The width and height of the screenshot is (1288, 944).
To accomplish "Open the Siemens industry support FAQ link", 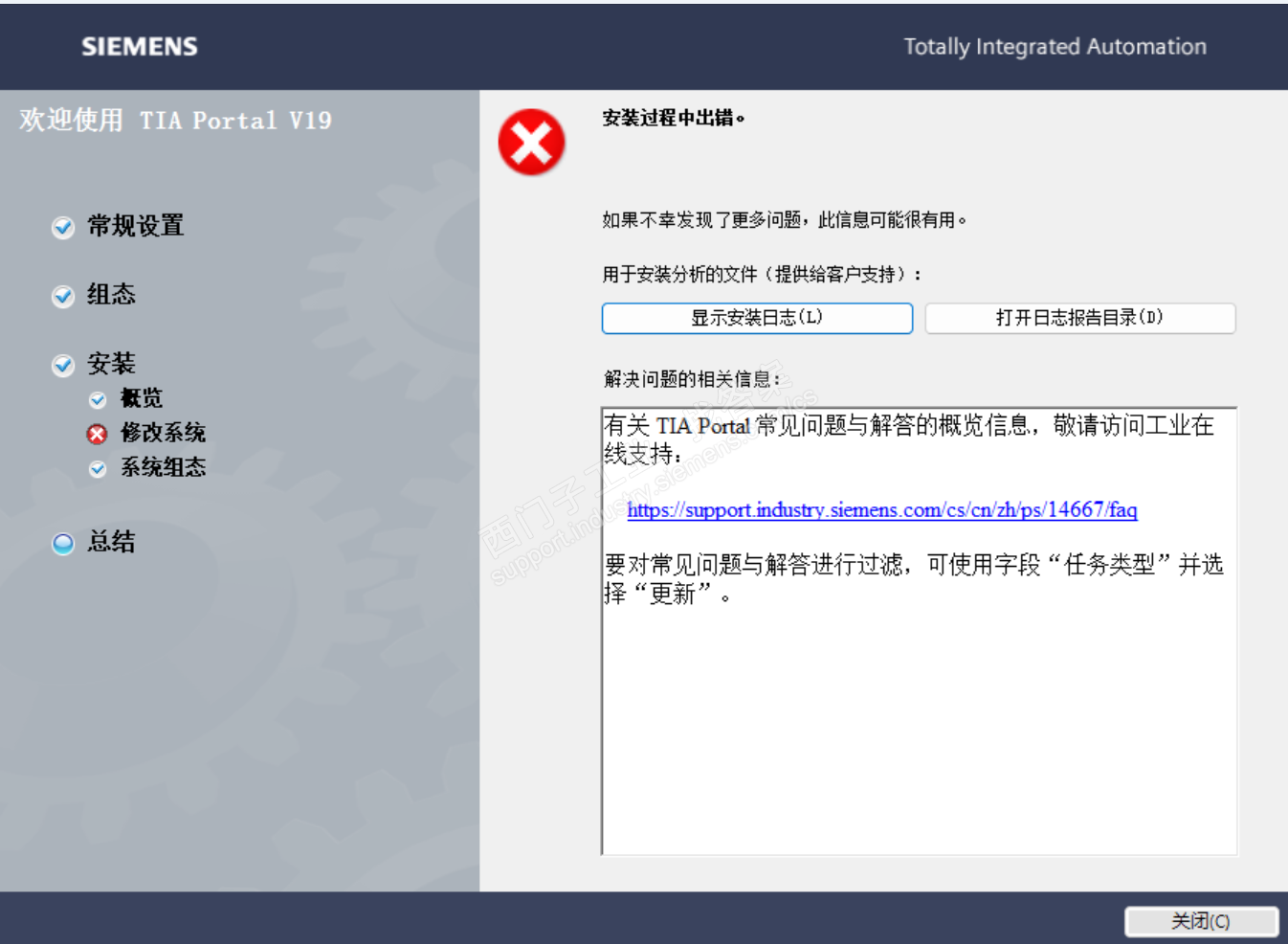I will point(882,509).
